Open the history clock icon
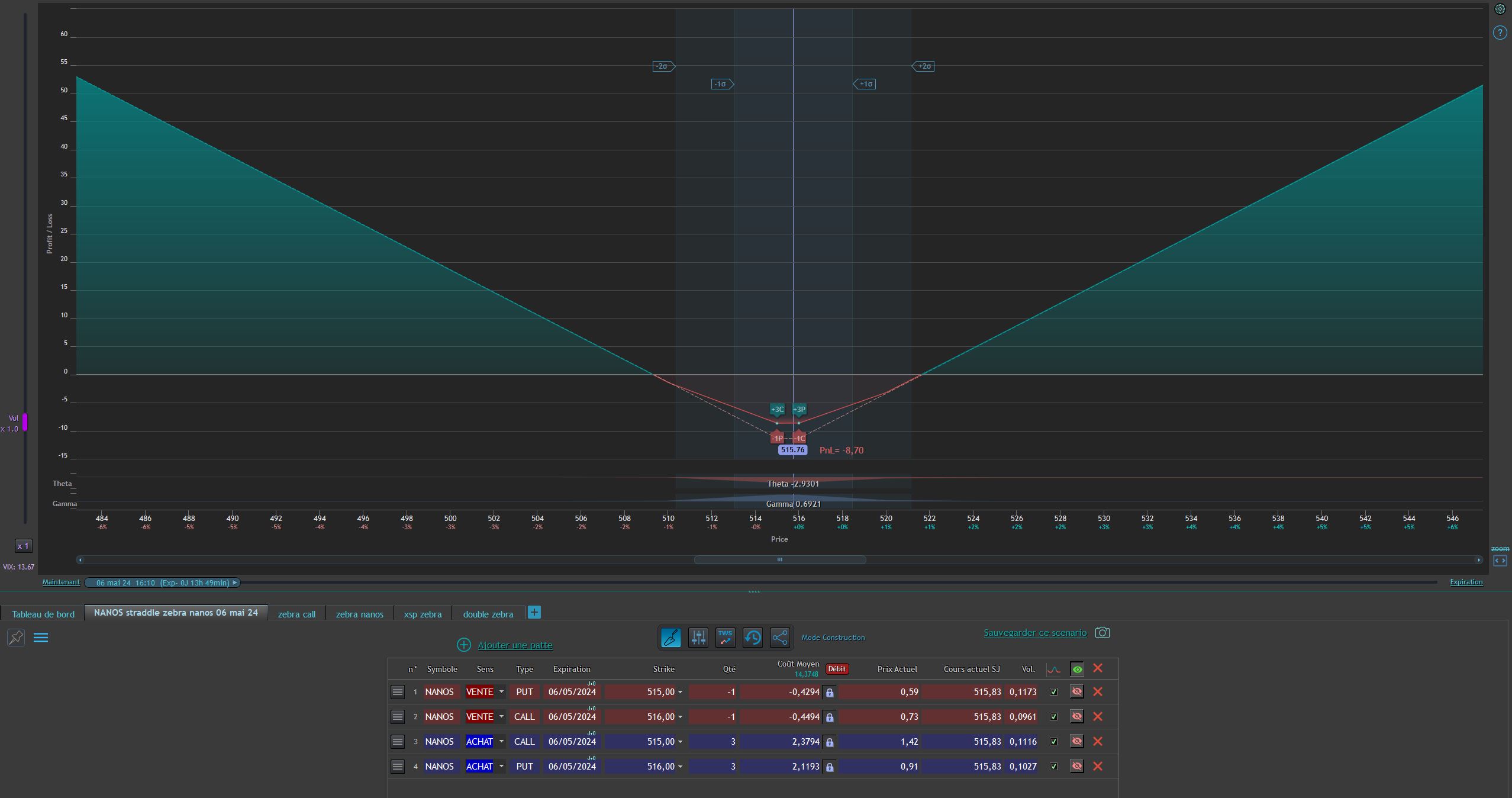The height and width of the screenshot is (798, 1512). point(753,638)
